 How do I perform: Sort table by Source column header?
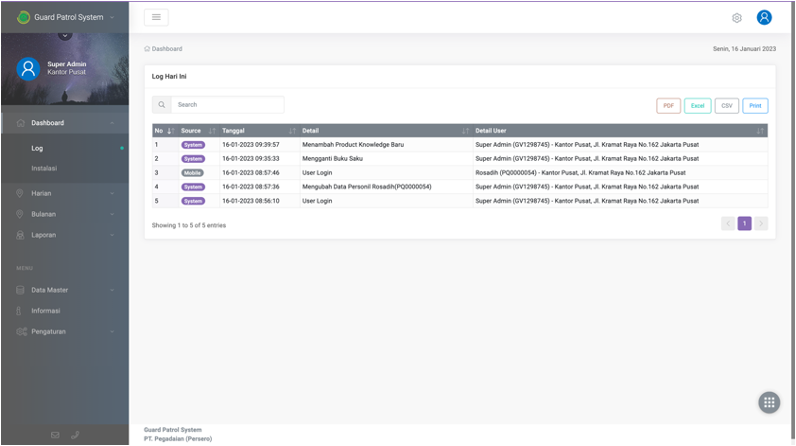[197, 131]
